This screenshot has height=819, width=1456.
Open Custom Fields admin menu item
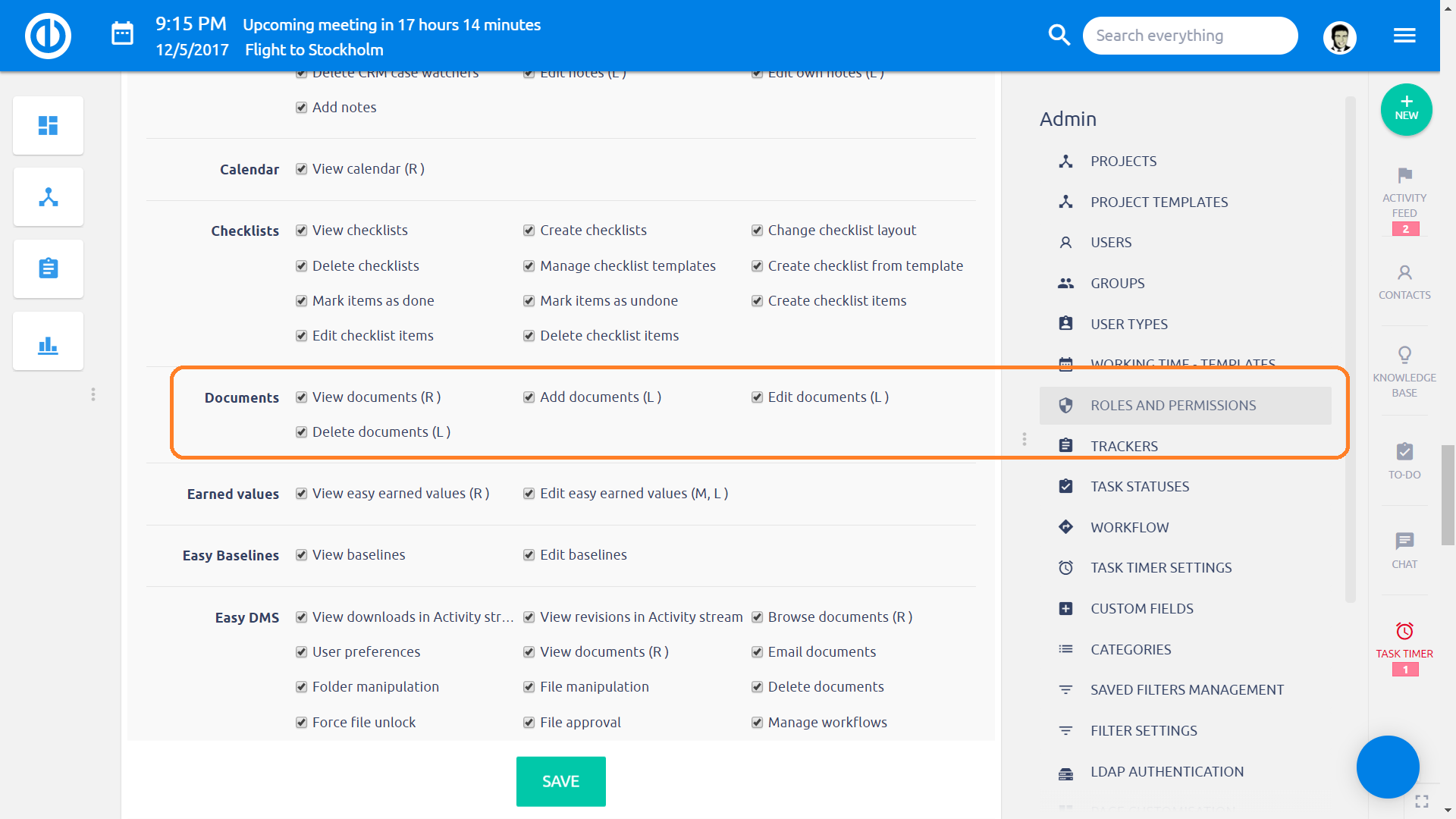(x=1141, y=609)
